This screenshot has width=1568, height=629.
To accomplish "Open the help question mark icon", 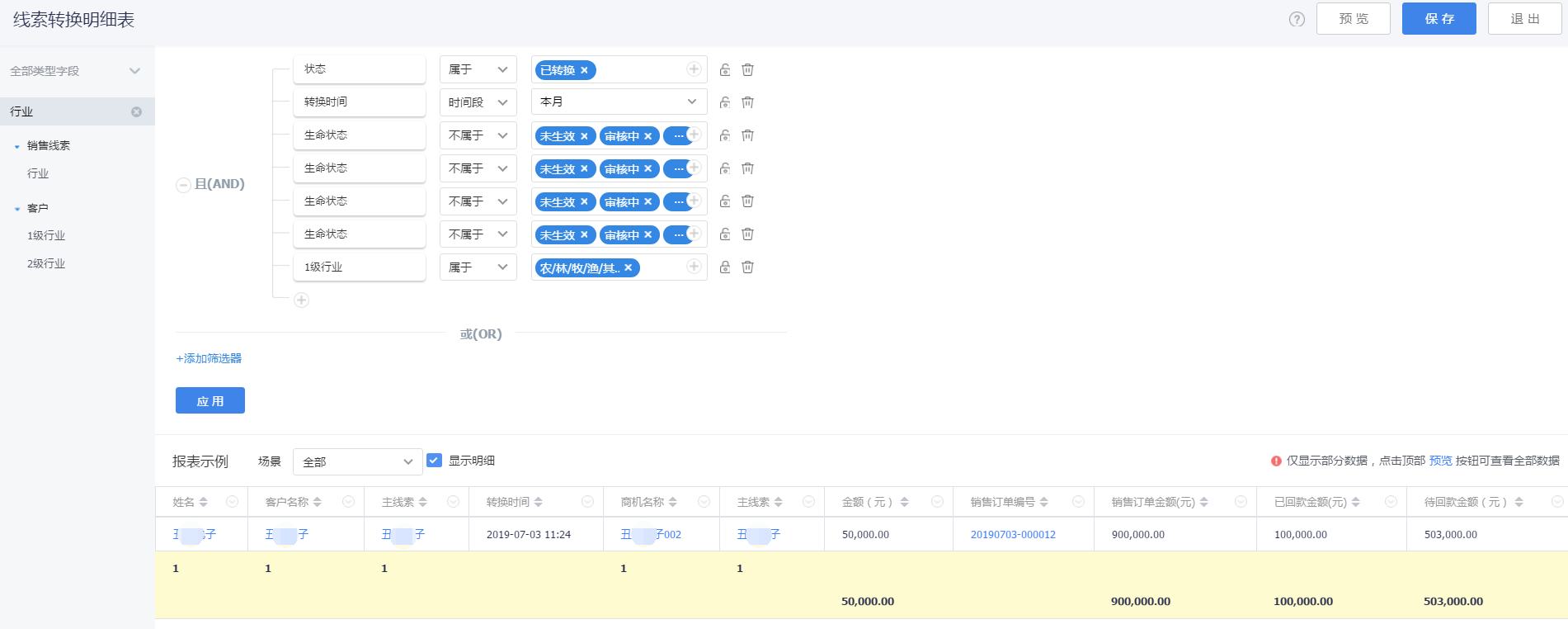I will (x=1297, y=19).
